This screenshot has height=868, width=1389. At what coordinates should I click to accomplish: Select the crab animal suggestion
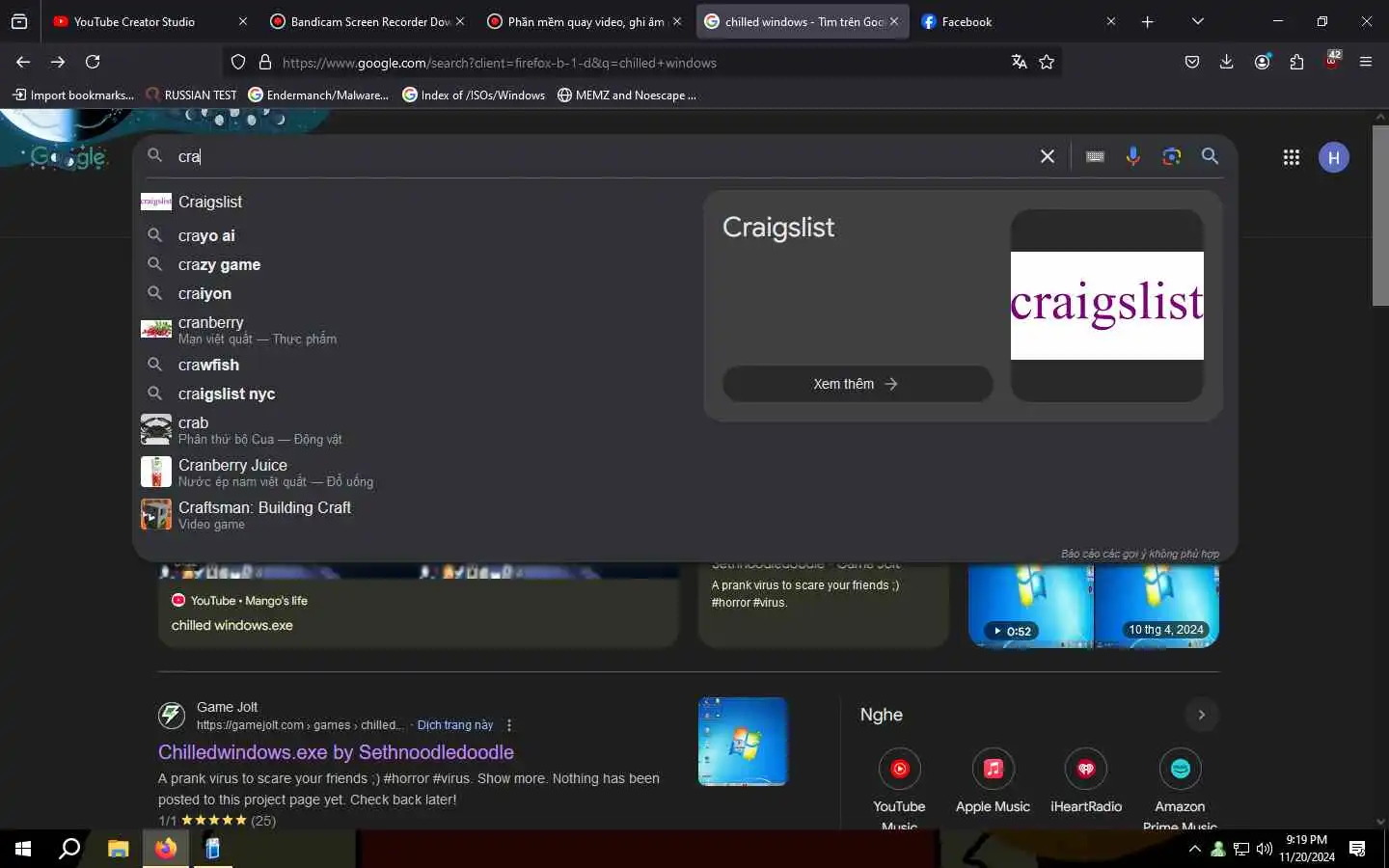pos(415,430)
